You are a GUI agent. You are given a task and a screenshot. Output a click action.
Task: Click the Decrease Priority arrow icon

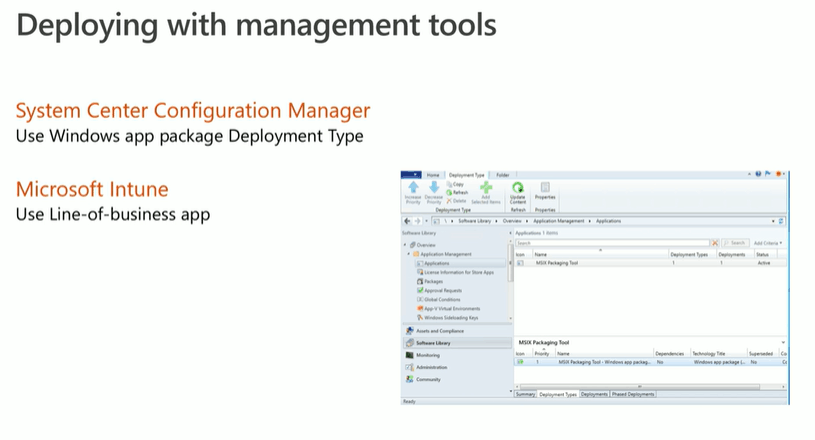click(x=434, y=188)
